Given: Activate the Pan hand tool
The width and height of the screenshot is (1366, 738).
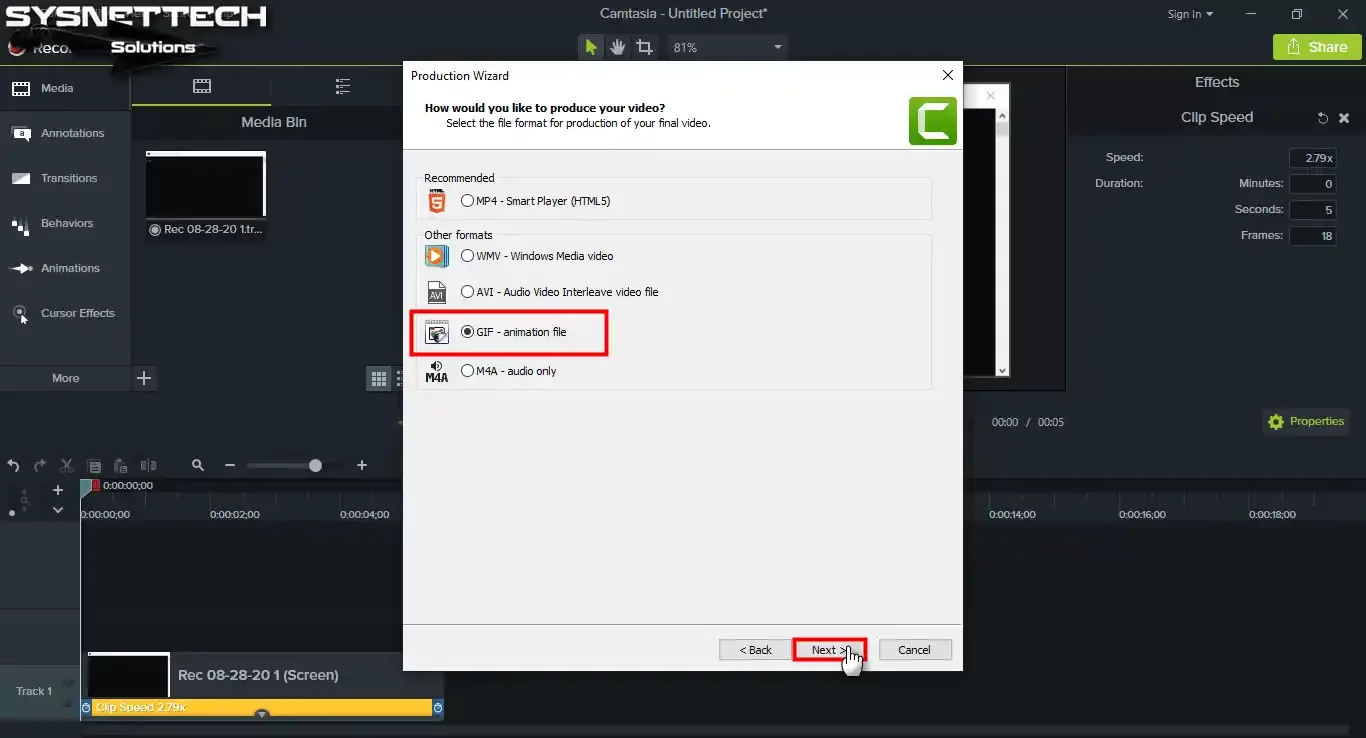Looking at the screenshot, I should (617, 47).
